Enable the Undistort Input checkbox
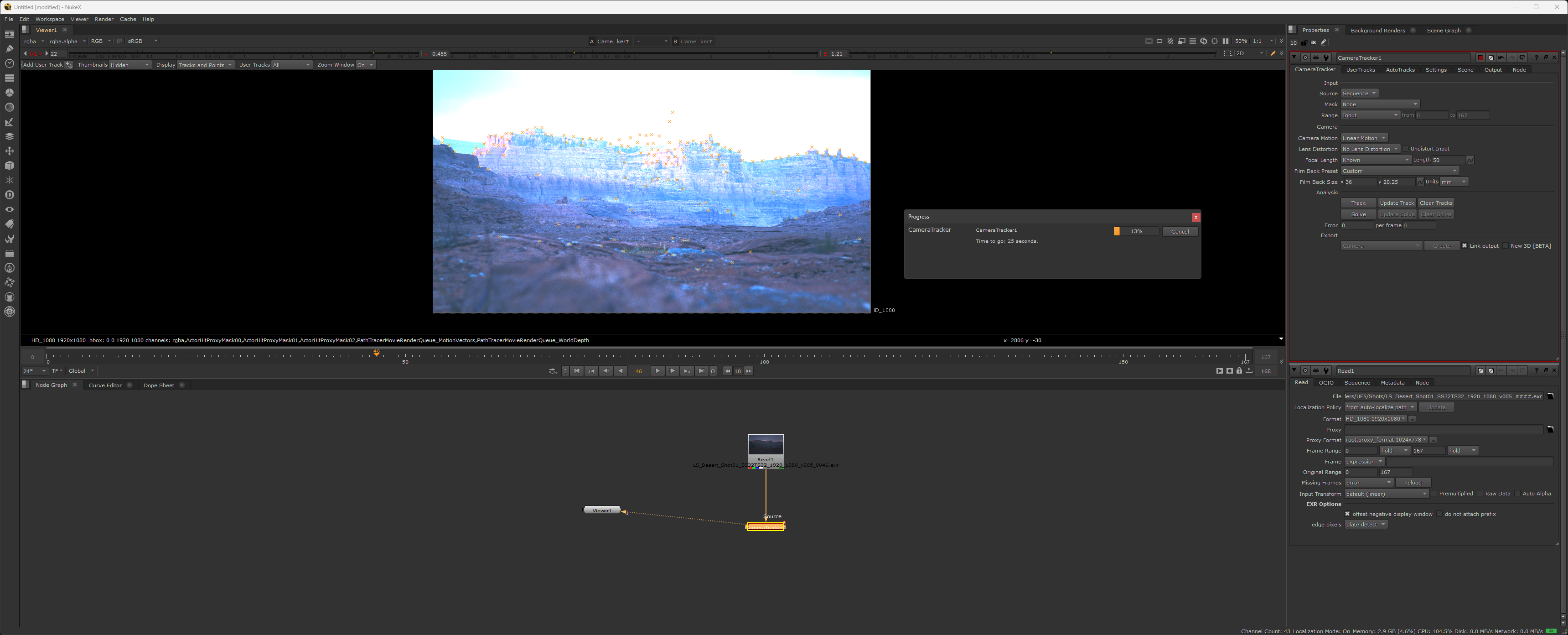The image size is (1568, 635). [1406, 149]
